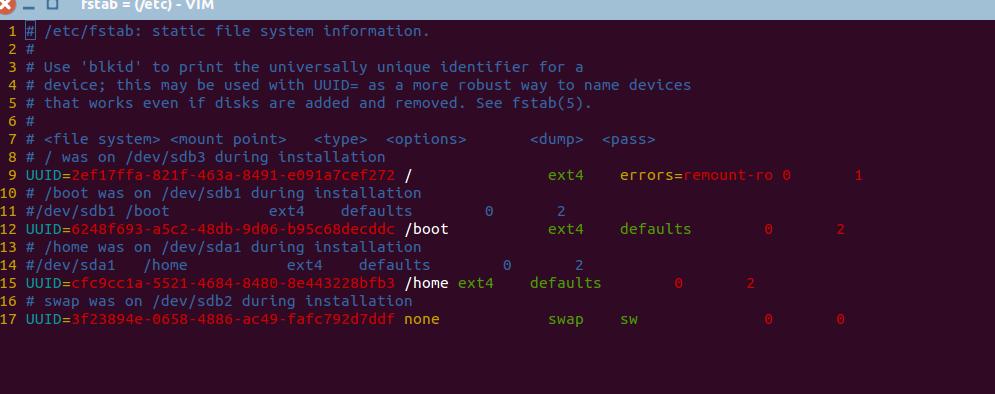The width and height of the screenshot is (995, 394).
Task: Click ext4 type on the /home line
Action: [475, 283]
